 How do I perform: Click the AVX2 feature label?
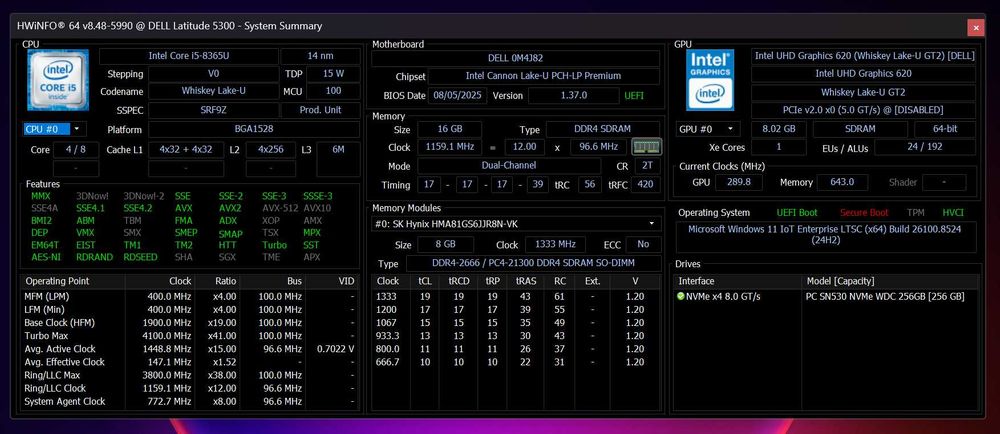click(230, 208)
